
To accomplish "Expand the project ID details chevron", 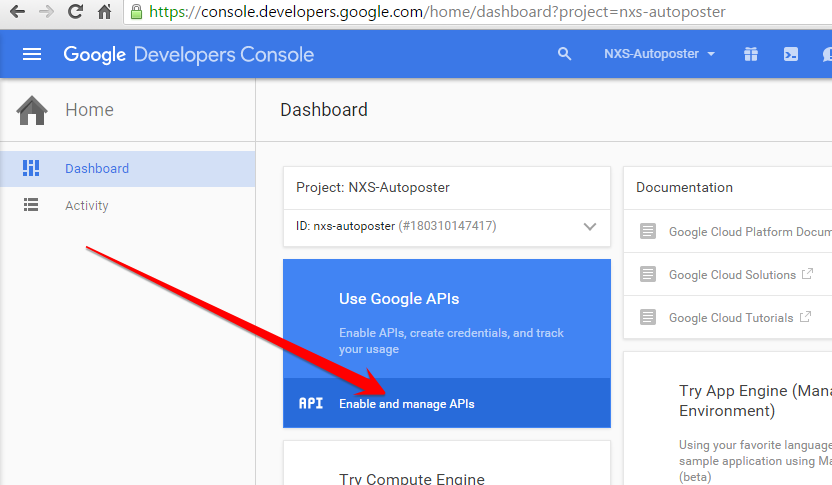I will (x=590, y=227).
